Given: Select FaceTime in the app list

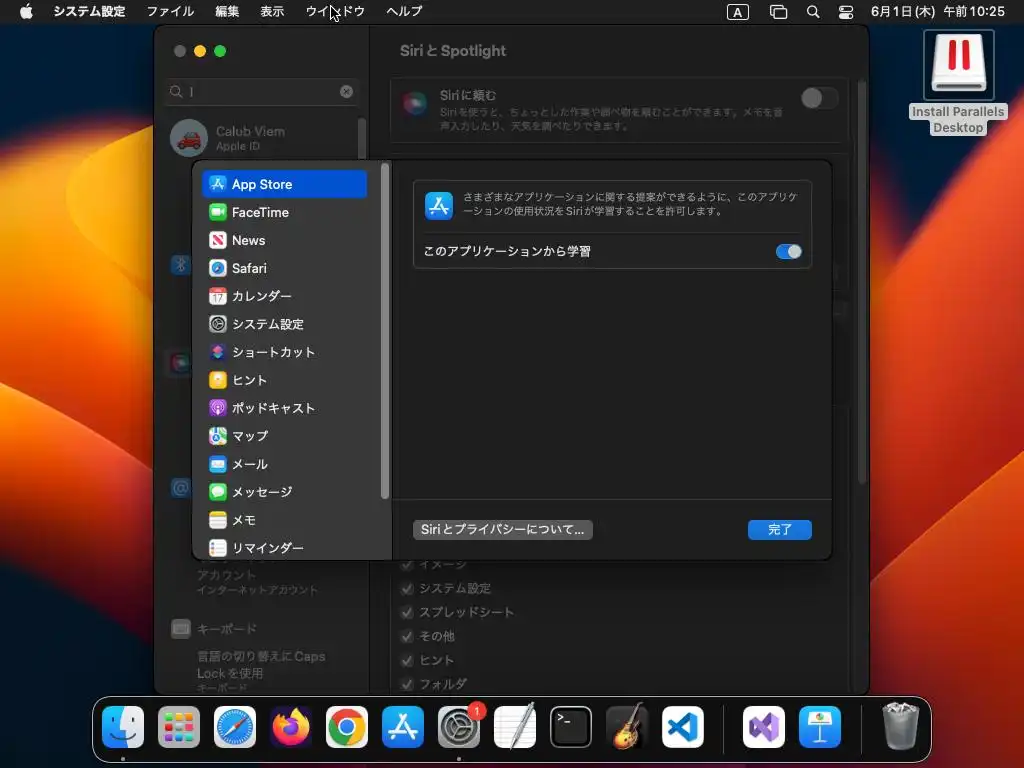Looking at the screenshot, I should 285,212.
